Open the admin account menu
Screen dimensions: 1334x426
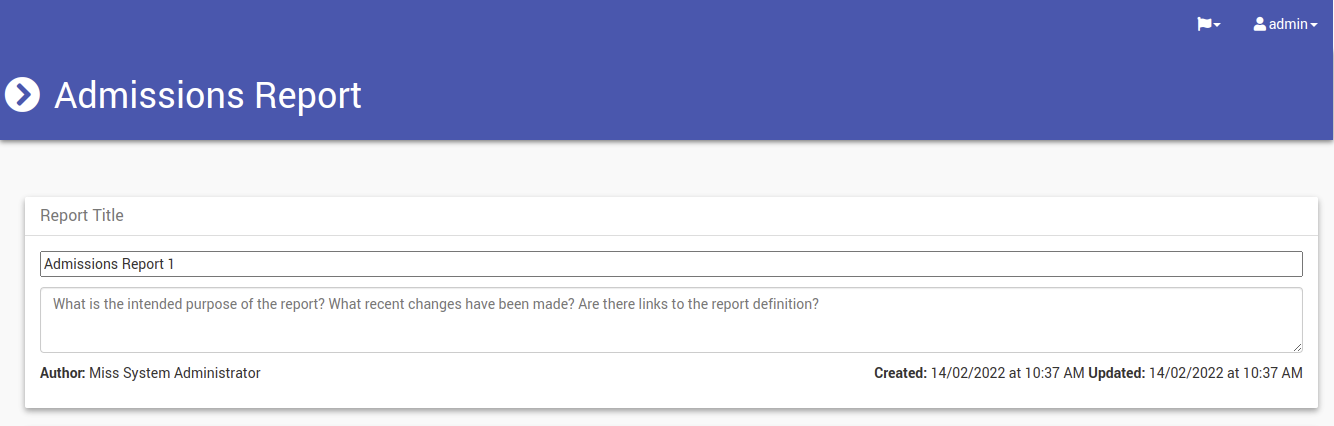[1286, 24]
